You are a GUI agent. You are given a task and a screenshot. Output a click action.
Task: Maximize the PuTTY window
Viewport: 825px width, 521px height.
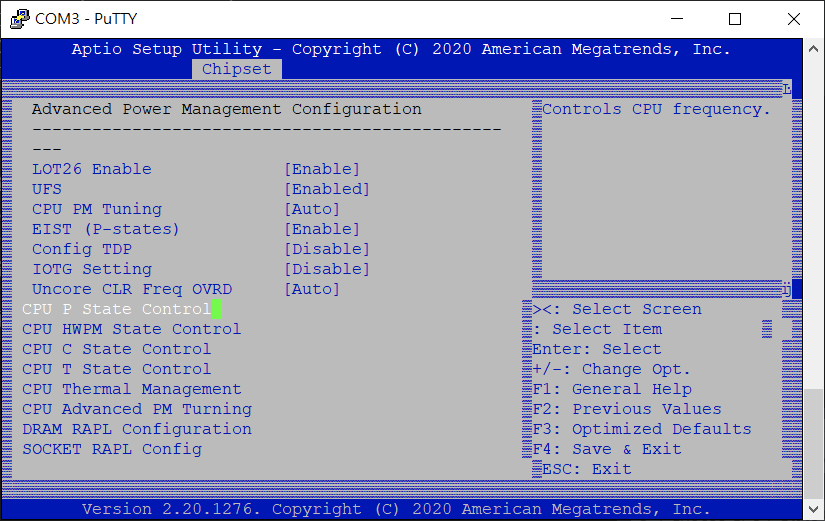pos(735,19)
